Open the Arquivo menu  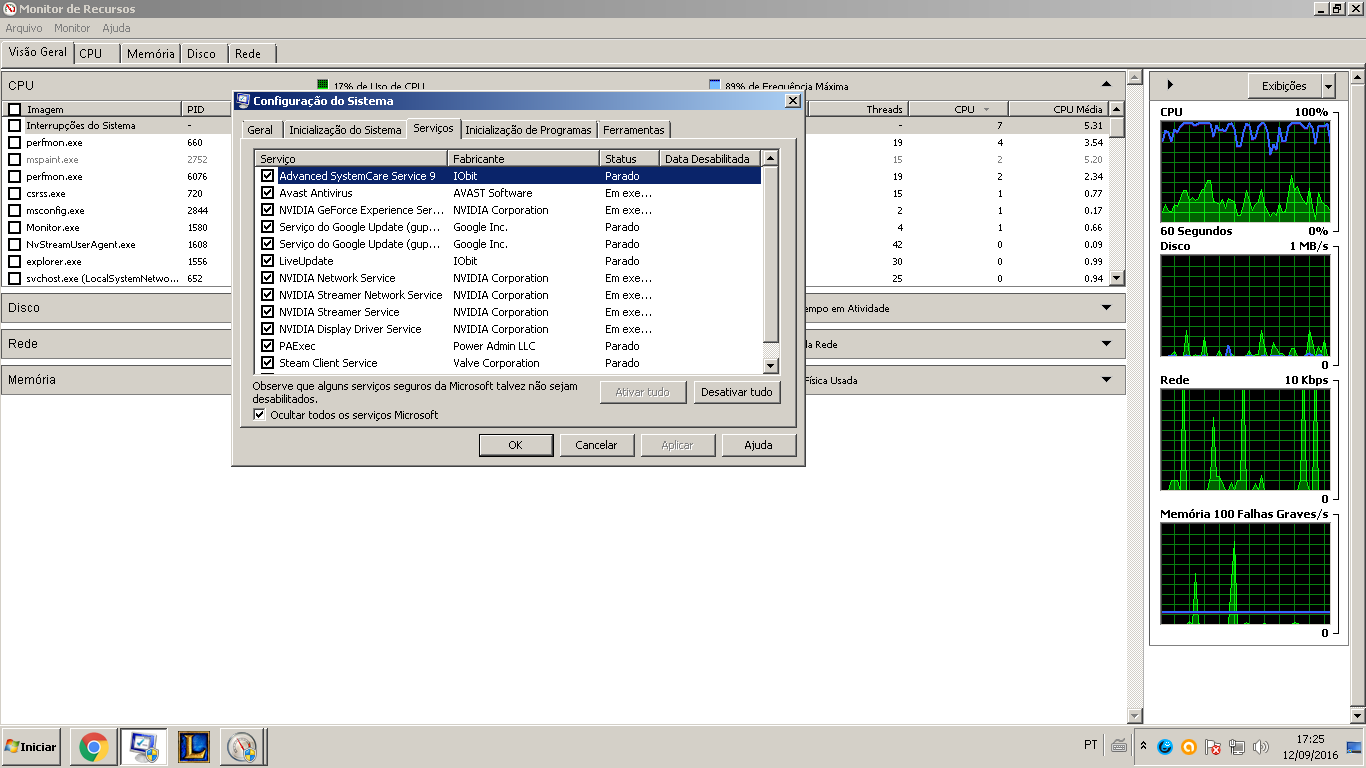[x=24, y=28]
